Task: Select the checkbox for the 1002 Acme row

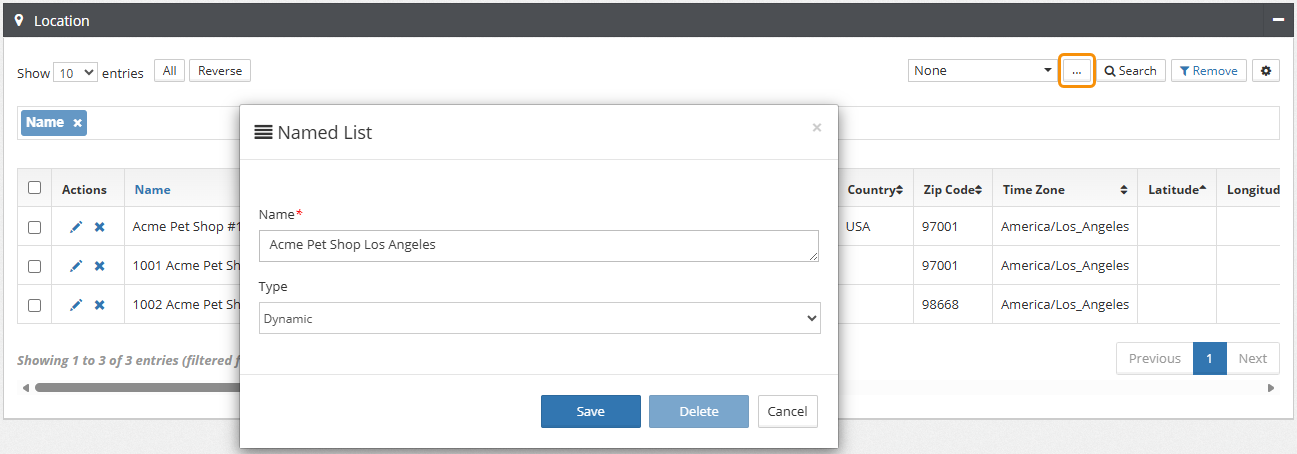Action: [x=35, y=305]
